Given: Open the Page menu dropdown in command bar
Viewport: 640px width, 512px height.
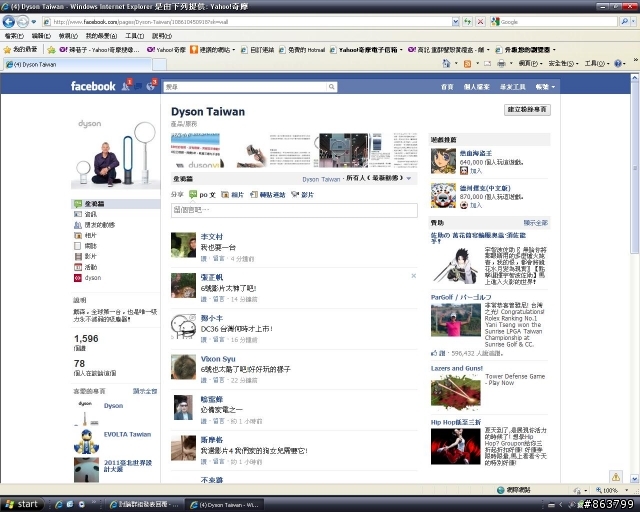Looking at the screenshot, I should (530, 63).
